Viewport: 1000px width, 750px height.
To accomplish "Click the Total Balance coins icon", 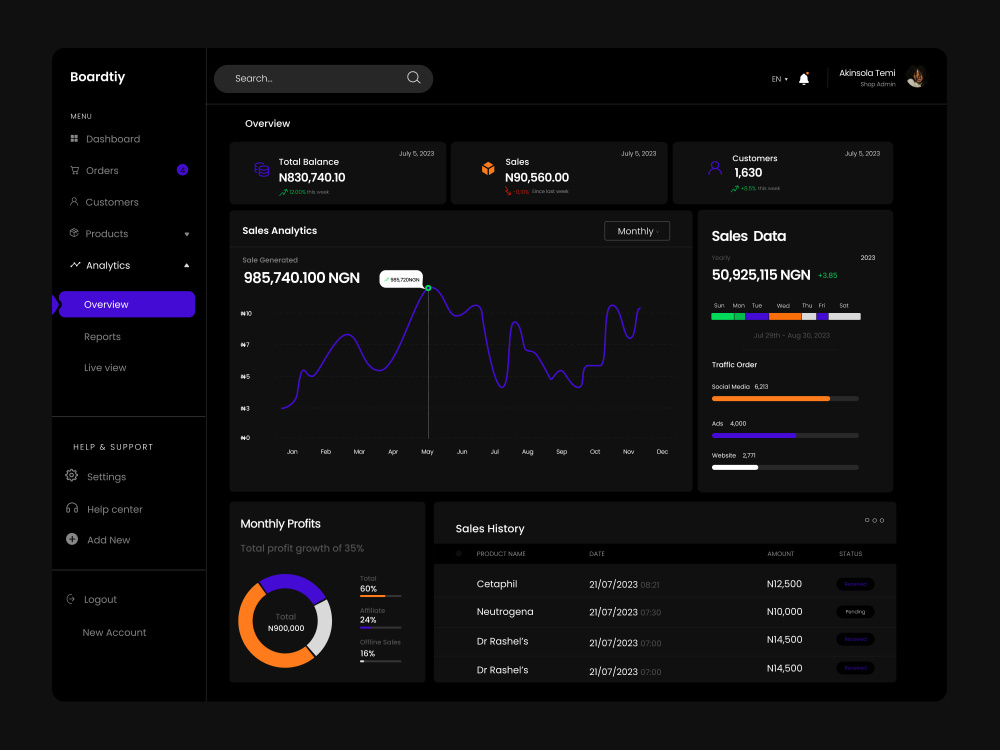I will click(261, 170).
